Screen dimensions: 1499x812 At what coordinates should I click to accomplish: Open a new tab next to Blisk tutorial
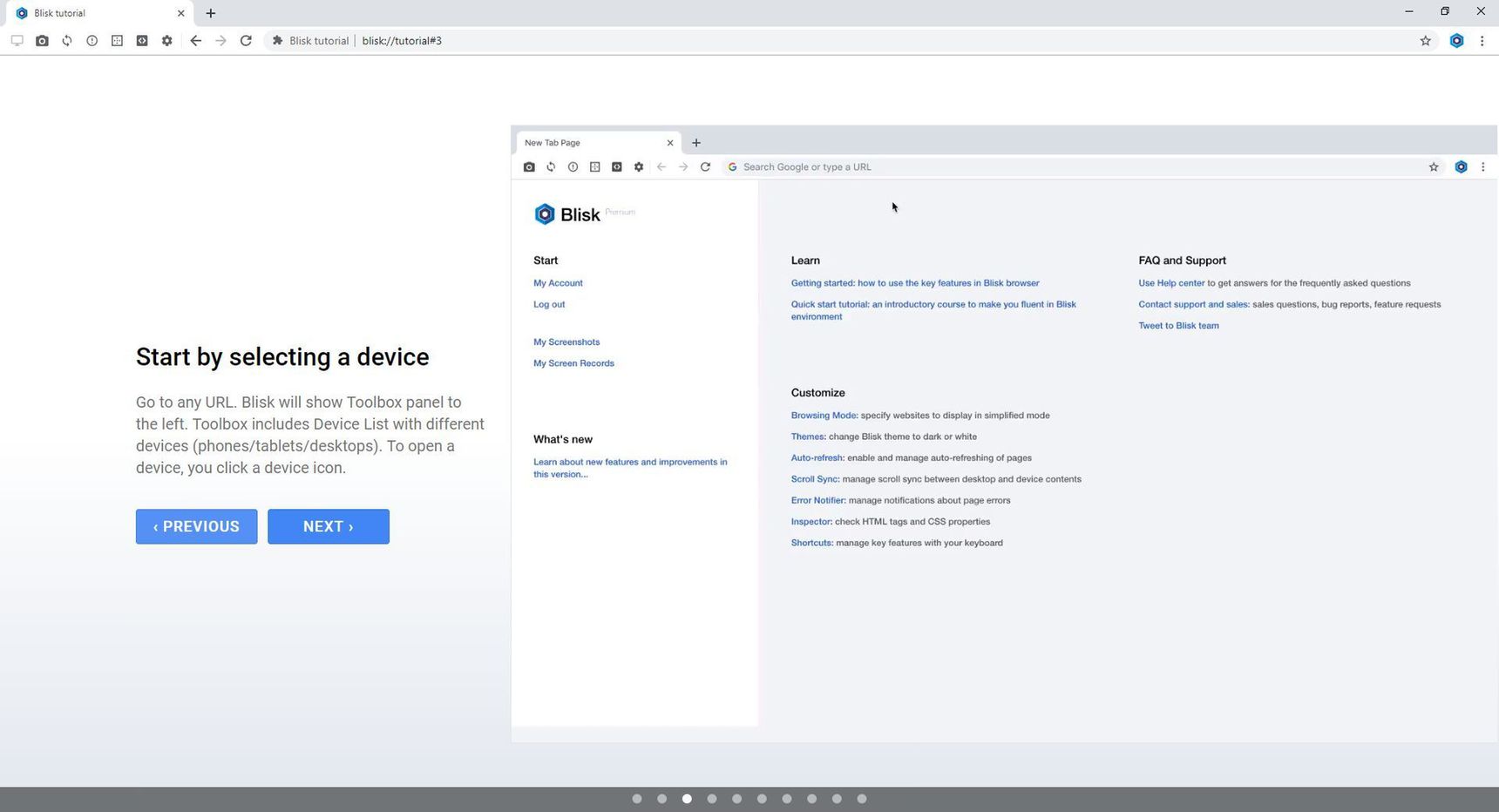[x=211, y=13]
